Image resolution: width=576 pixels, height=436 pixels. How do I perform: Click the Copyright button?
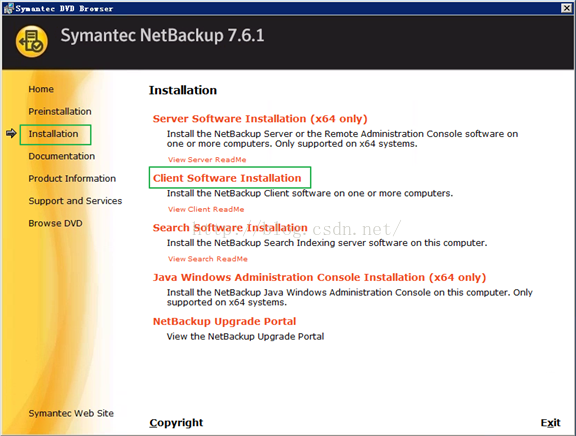176,423
